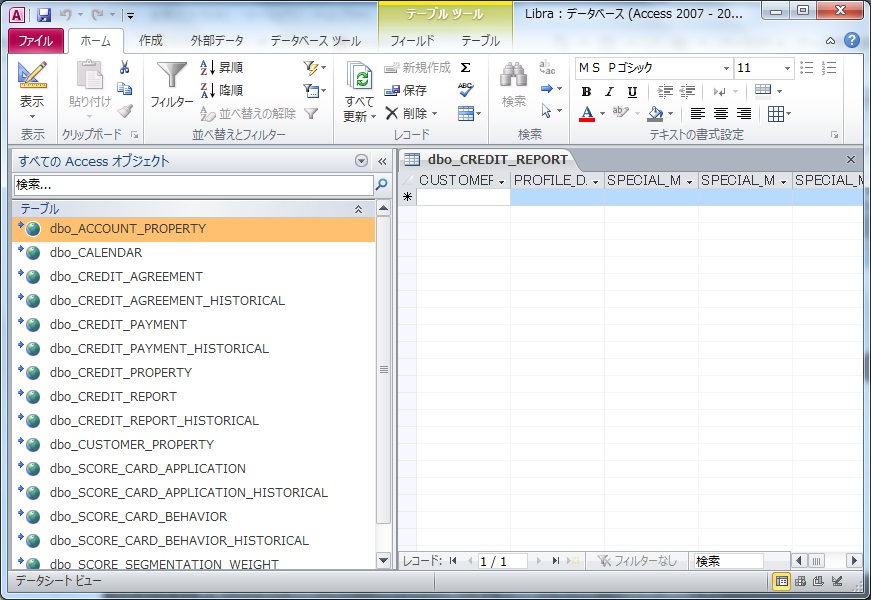Click the navigation pane 検索 search box

pyautogui.click(x=193, y=184)
